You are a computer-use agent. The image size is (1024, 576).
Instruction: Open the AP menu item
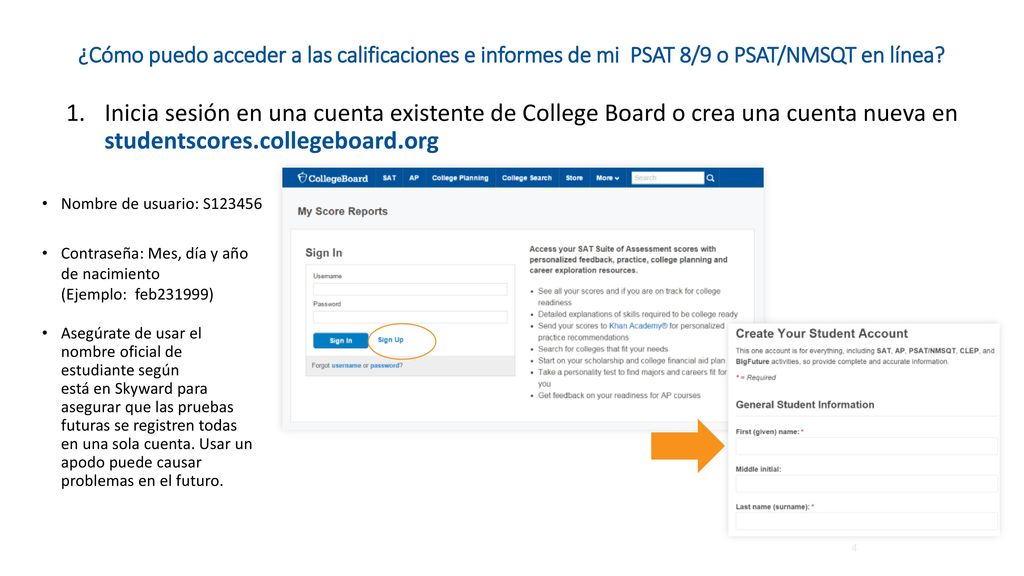click(x=414, y=178)
